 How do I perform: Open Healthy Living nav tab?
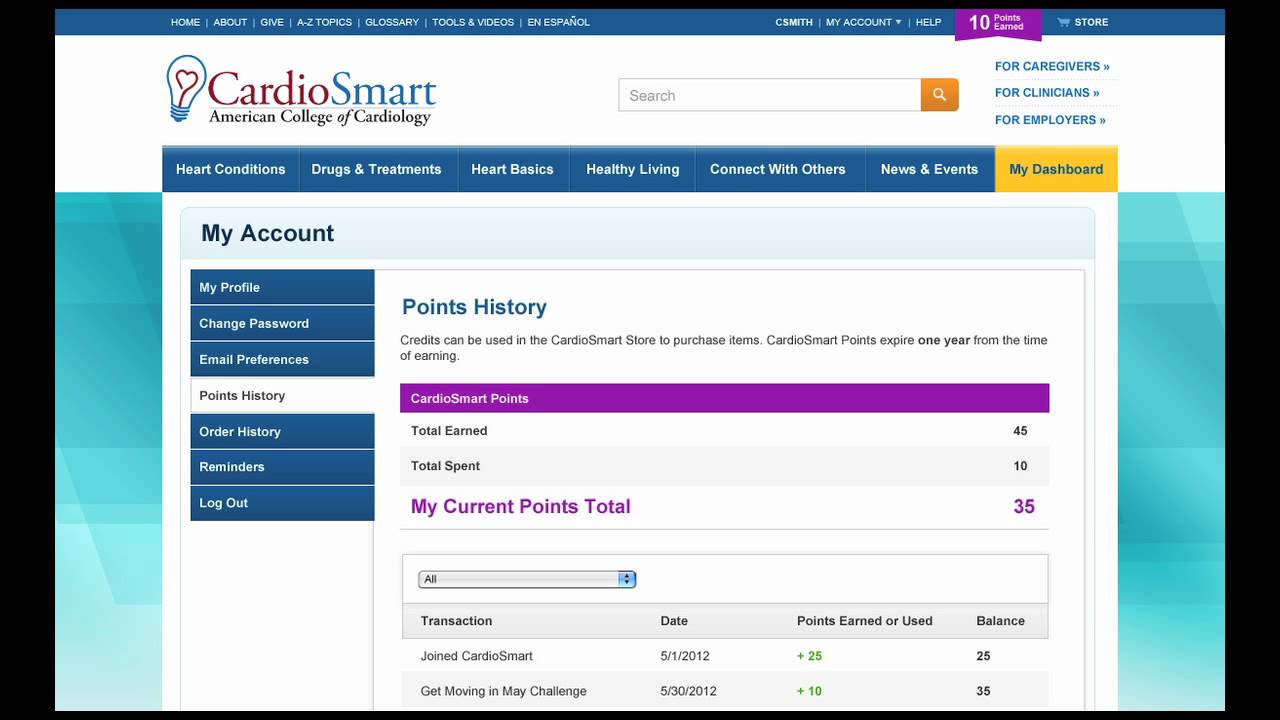coord(632,169)
